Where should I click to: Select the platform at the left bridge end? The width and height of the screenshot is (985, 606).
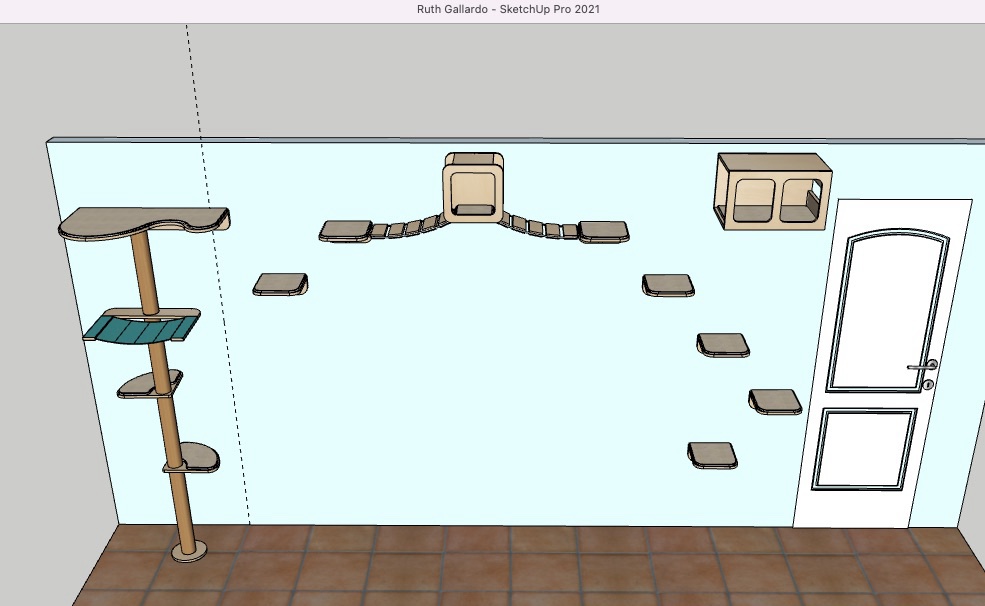tap(345, 230)
